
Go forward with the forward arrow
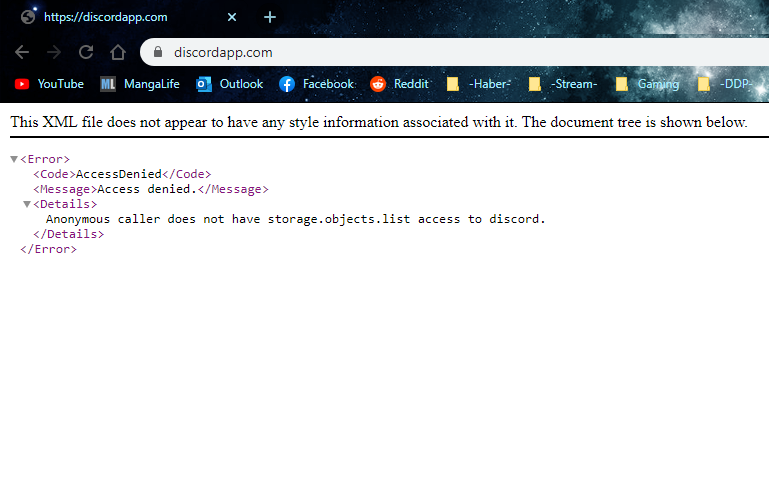point(54,52)
